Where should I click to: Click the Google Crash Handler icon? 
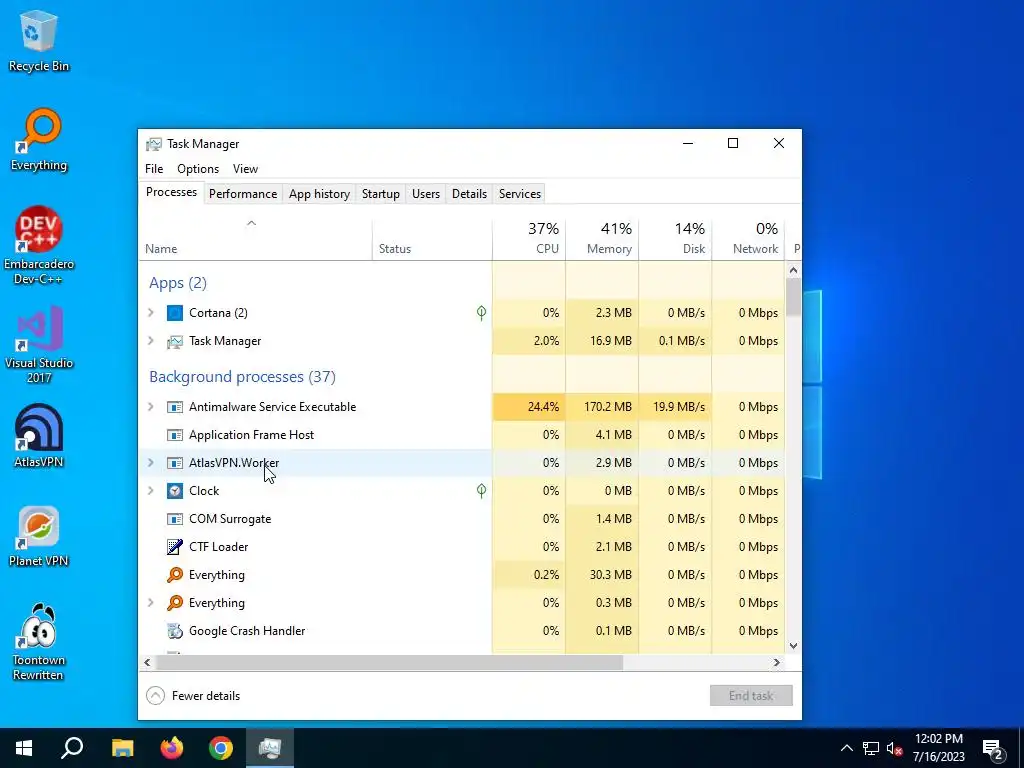174,631
